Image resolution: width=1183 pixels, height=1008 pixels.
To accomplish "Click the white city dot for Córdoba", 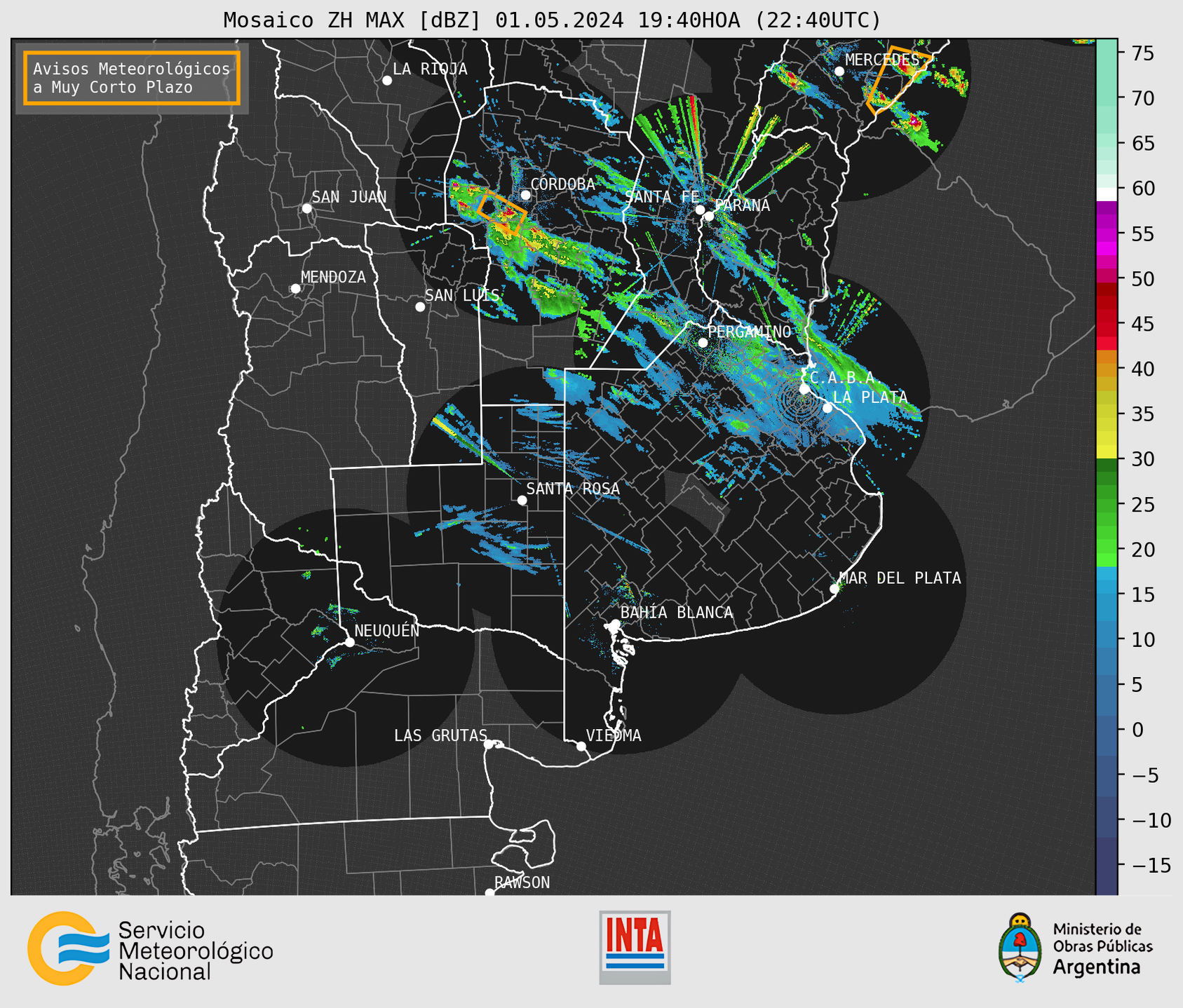I will (x=525, y=196).
